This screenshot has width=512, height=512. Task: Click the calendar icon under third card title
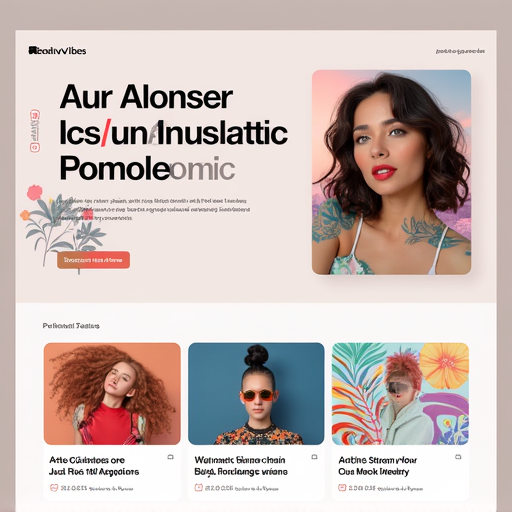coord(342,488)
